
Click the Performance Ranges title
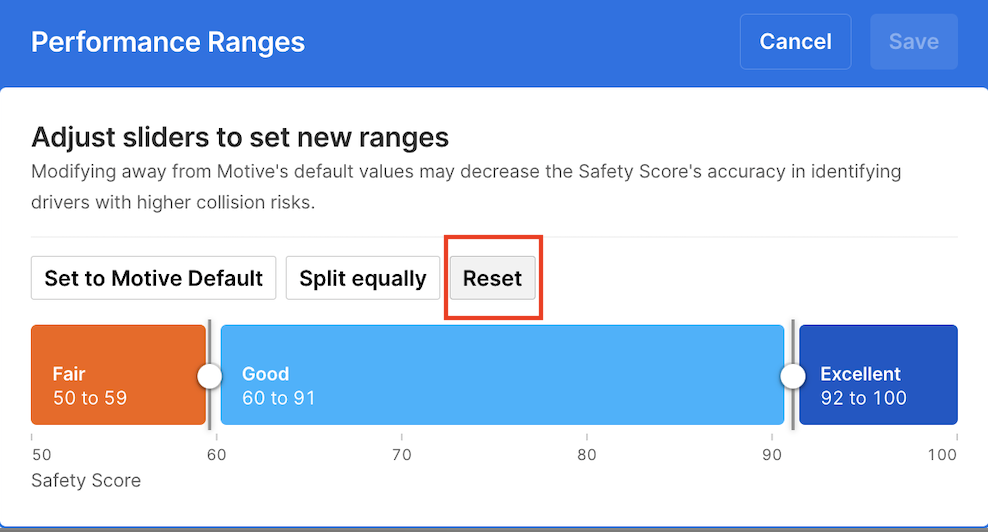point(168,43)
